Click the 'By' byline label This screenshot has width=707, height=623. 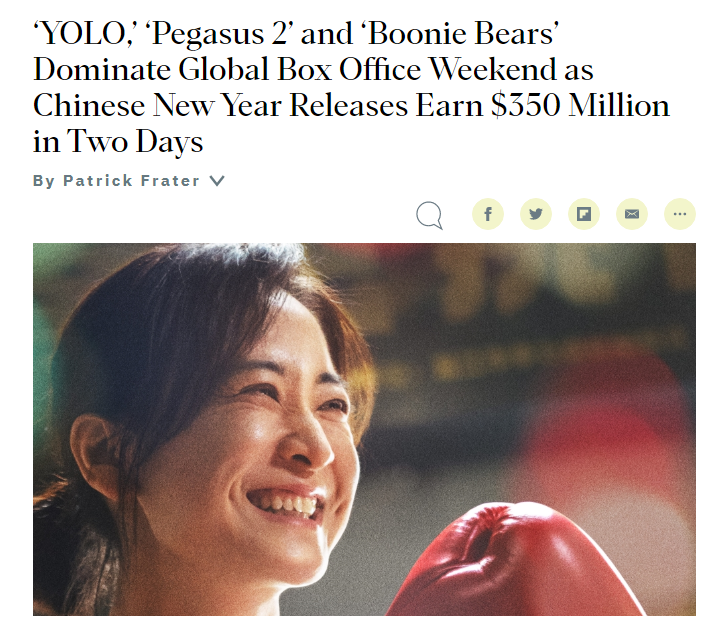(x=44, y=181)
